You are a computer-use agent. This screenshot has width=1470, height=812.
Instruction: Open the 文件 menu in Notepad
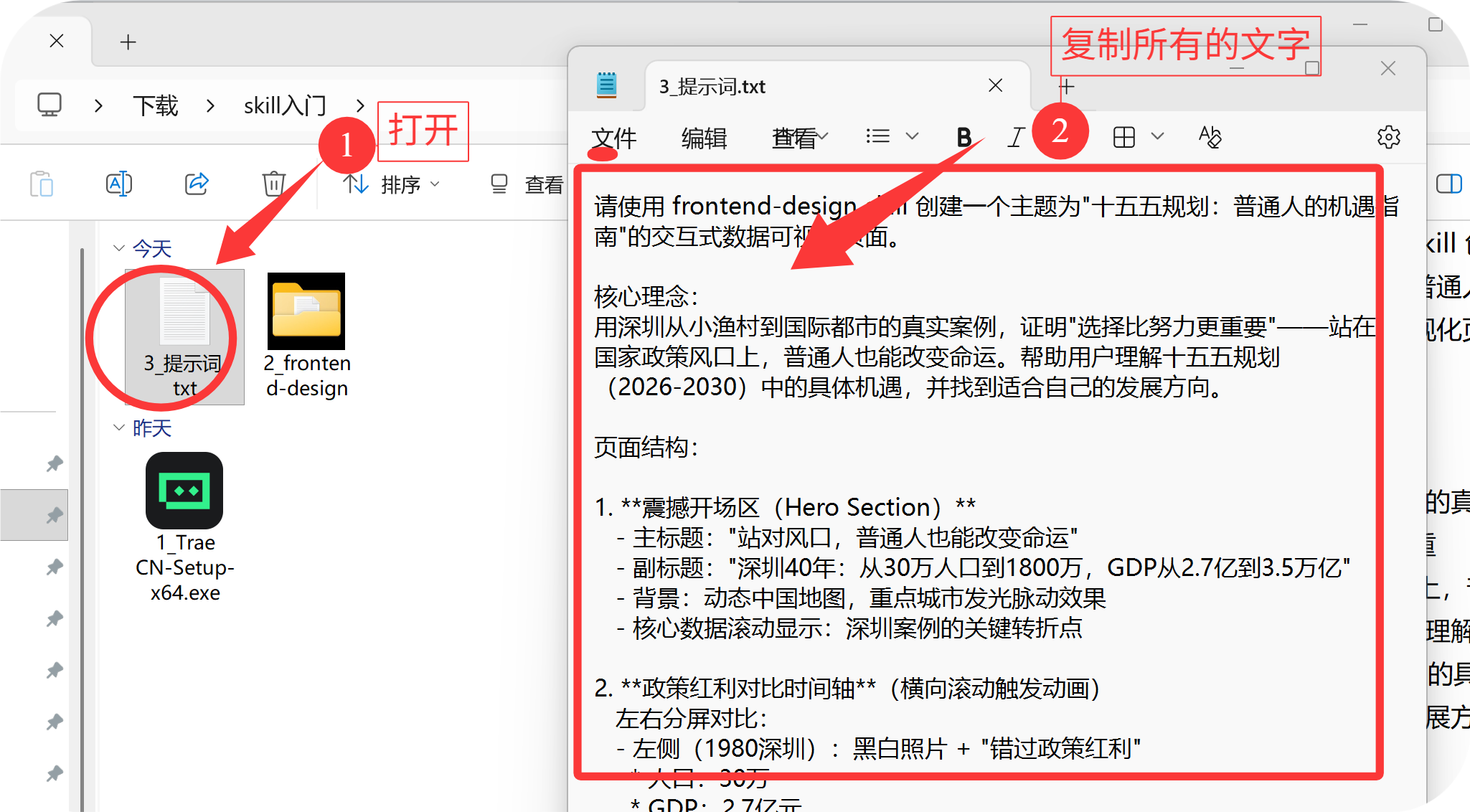click(x=614, y=137)
